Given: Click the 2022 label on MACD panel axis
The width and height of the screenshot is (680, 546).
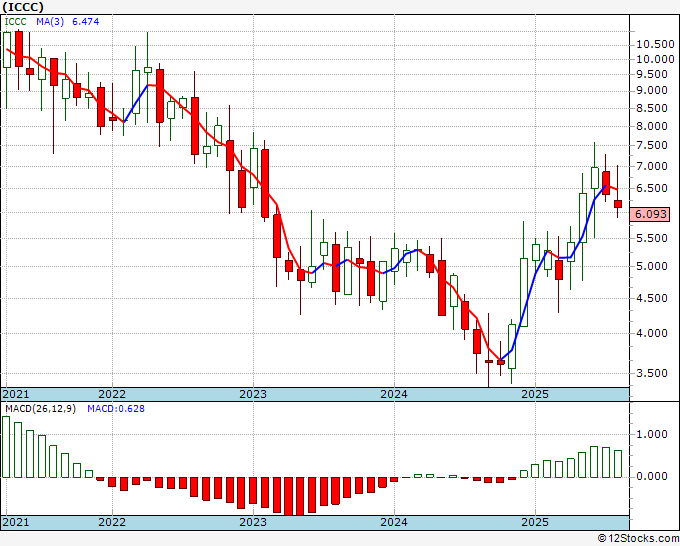Looking at the screenshot, I should click(x=112, y=522).
